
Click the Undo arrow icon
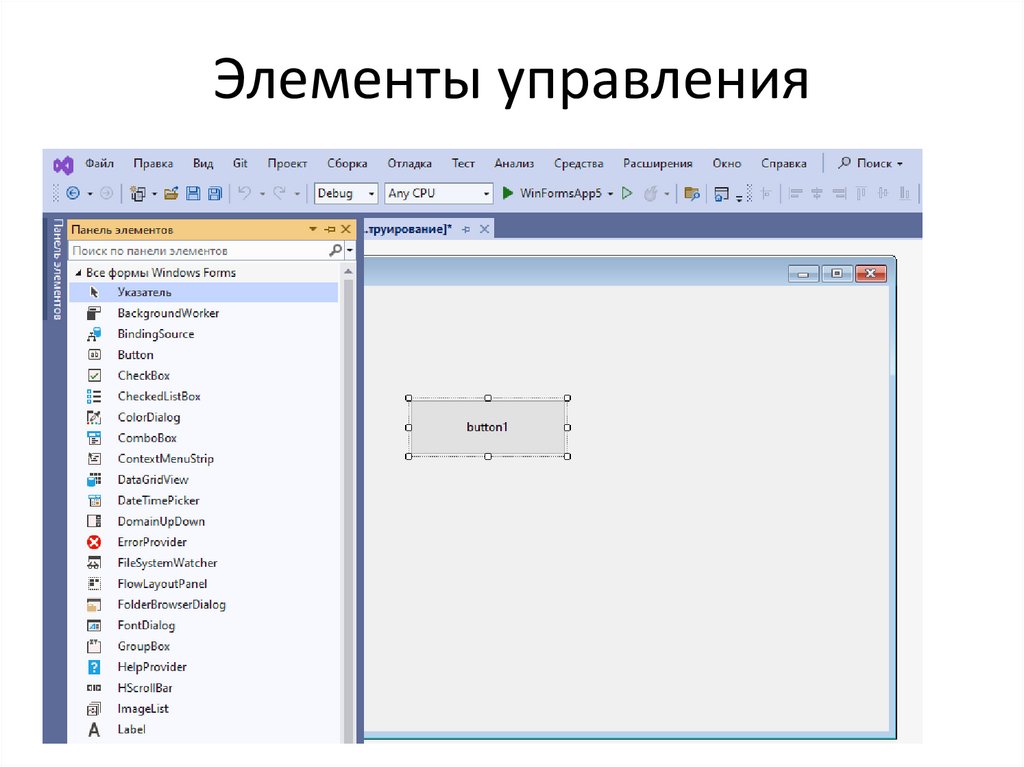coord(244,193)
